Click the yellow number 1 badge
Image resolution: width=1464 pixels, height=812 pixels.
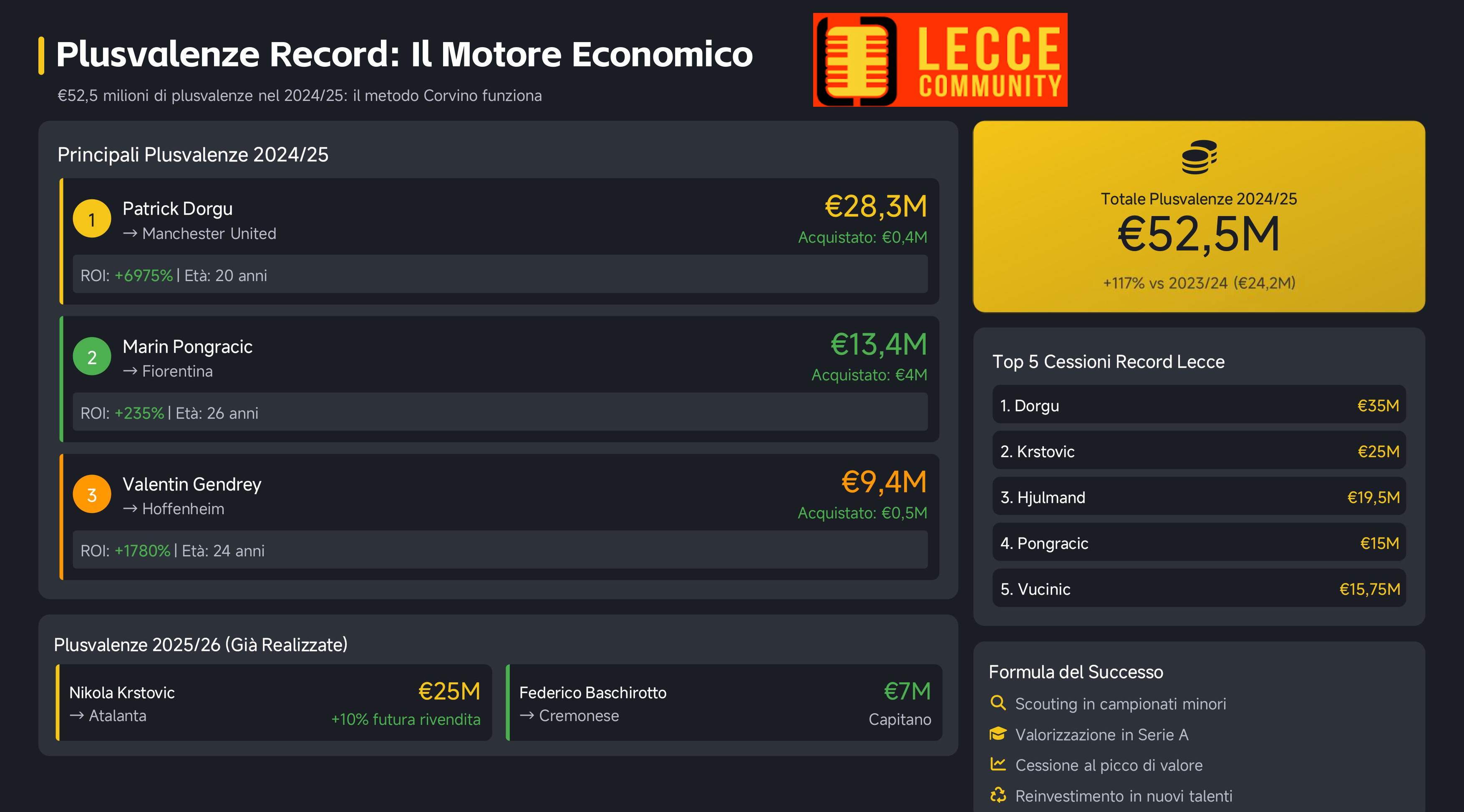point(92,219)
